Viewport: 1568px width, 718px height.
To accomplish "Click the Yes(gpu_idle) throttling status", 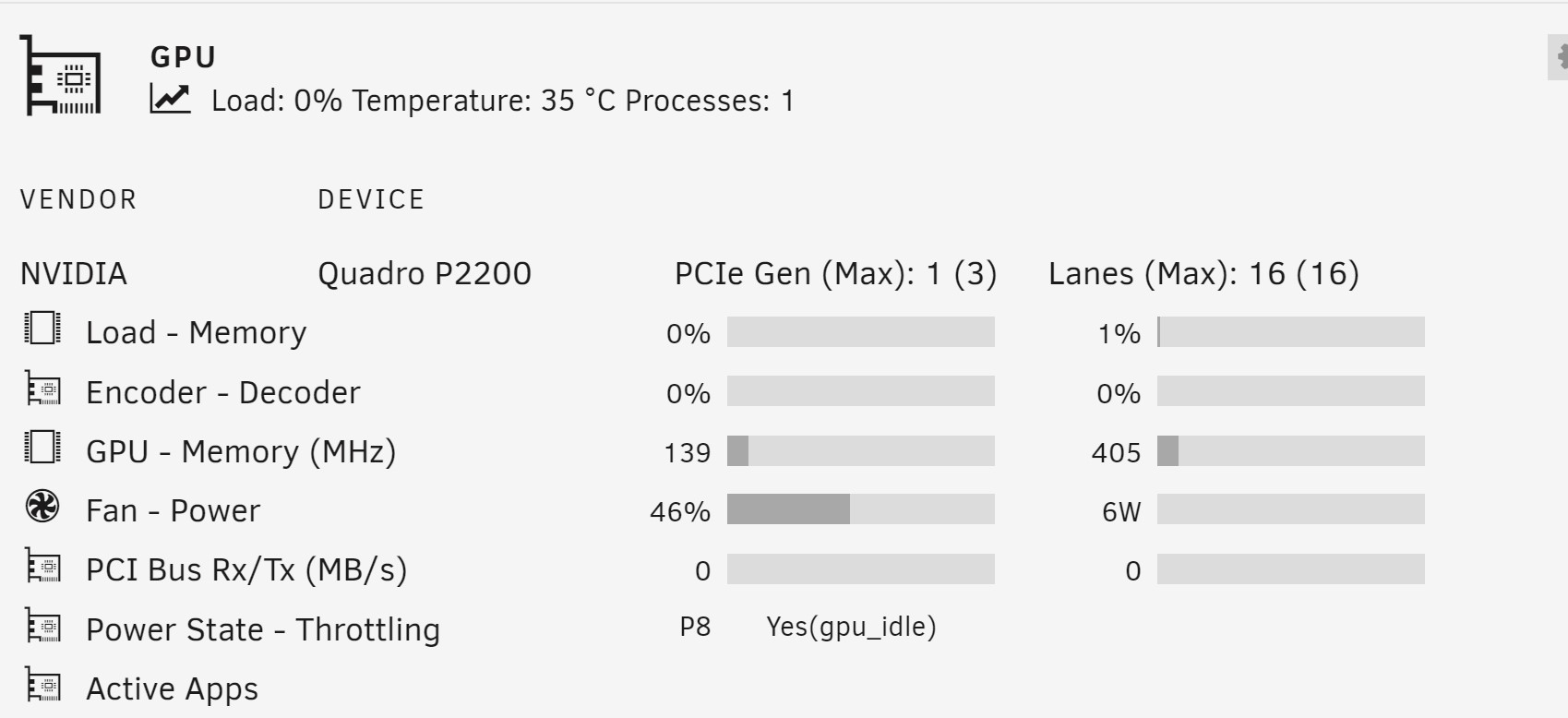I will tap(851, 627).
